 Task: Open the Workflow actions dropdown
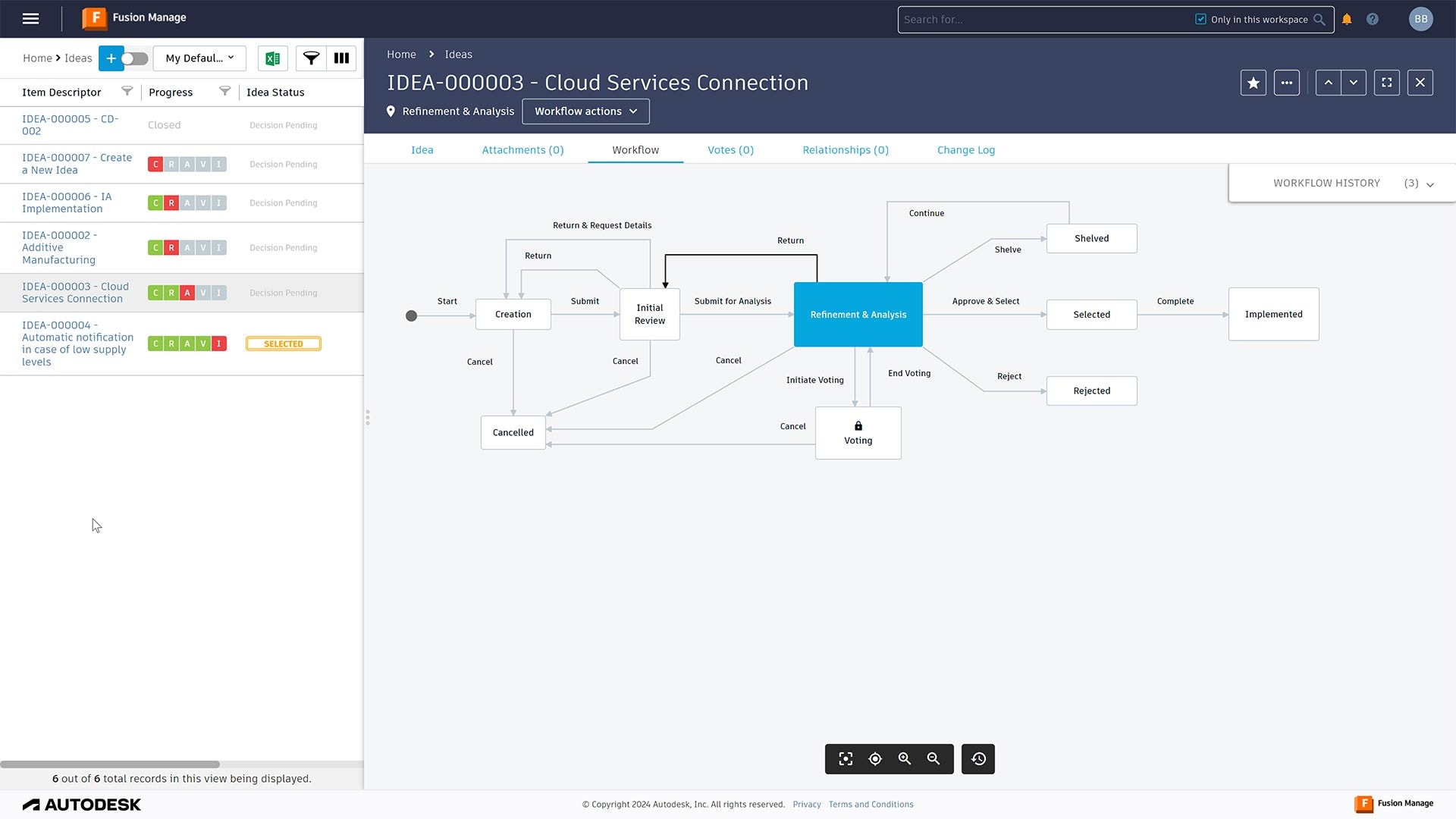coord(585,111)
